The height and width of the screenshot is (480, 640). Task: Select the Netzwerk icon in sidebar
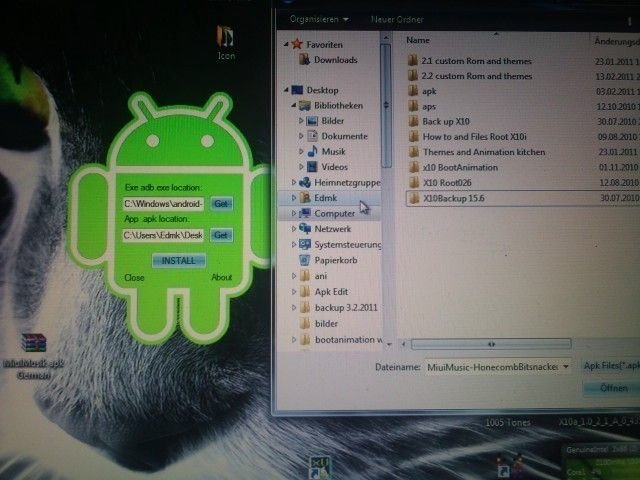click(x=305, y=229)
